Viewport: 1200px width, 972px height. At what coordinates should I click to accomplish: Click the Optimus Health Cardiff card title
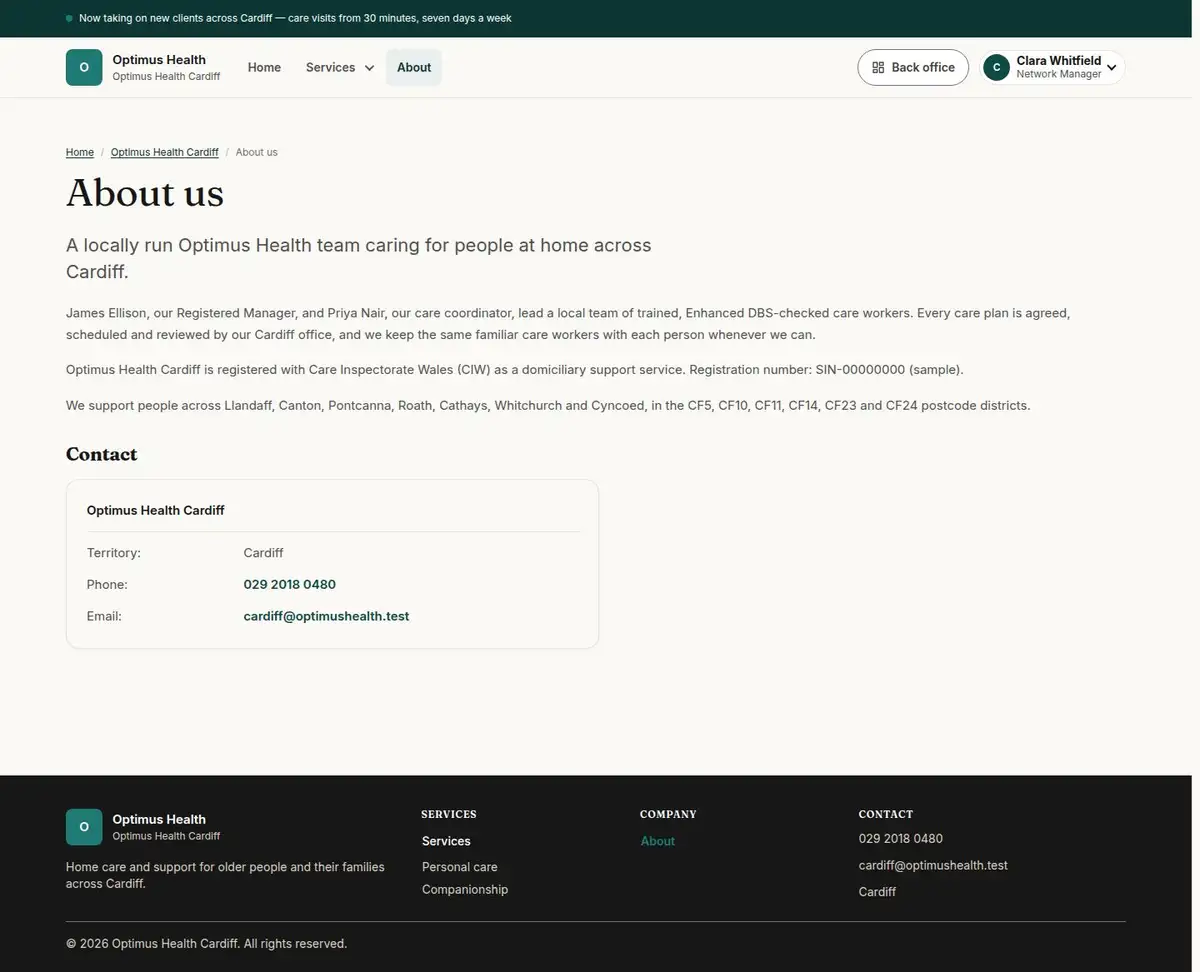coord(155,510)
